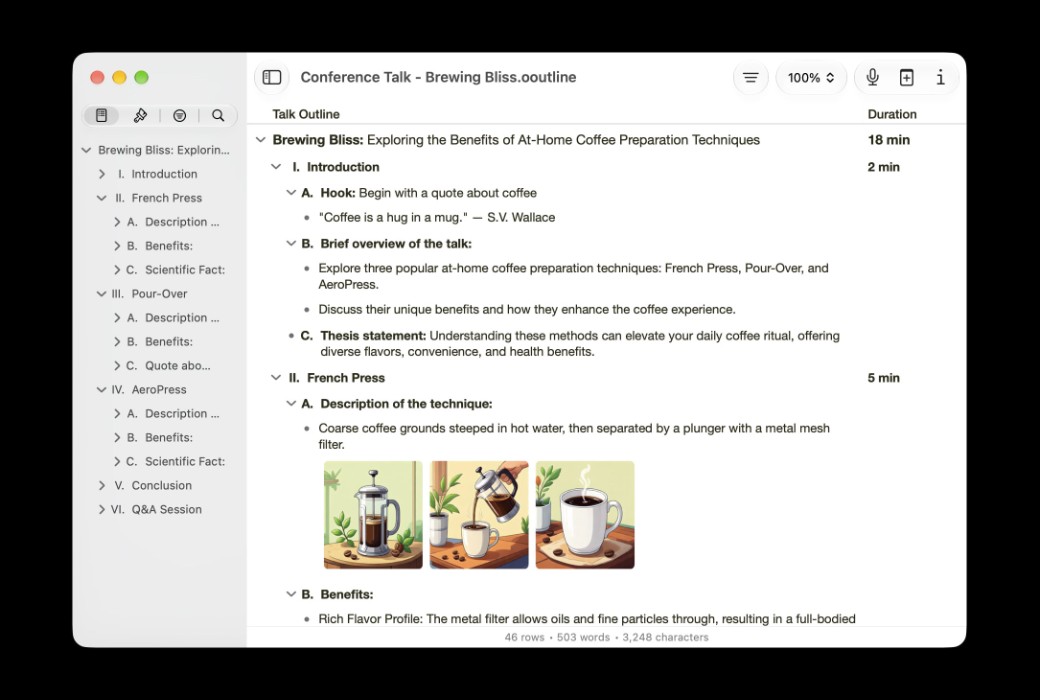Select VI. Q&A Session in sidebar
This screenshot has width=1040, height=700.
(156, 509)
